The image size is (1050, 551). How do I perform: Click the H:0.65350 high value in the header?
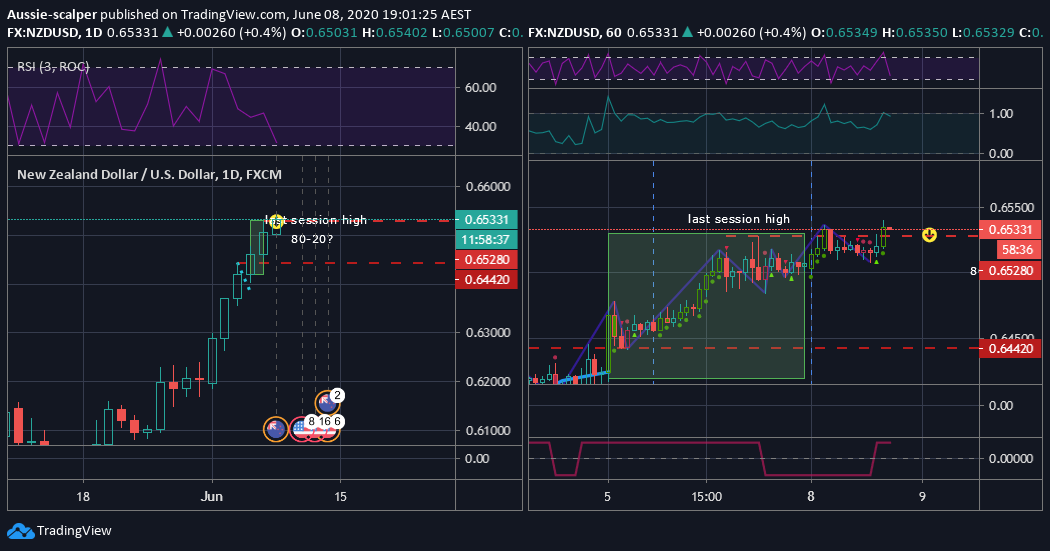pos(914,32)
